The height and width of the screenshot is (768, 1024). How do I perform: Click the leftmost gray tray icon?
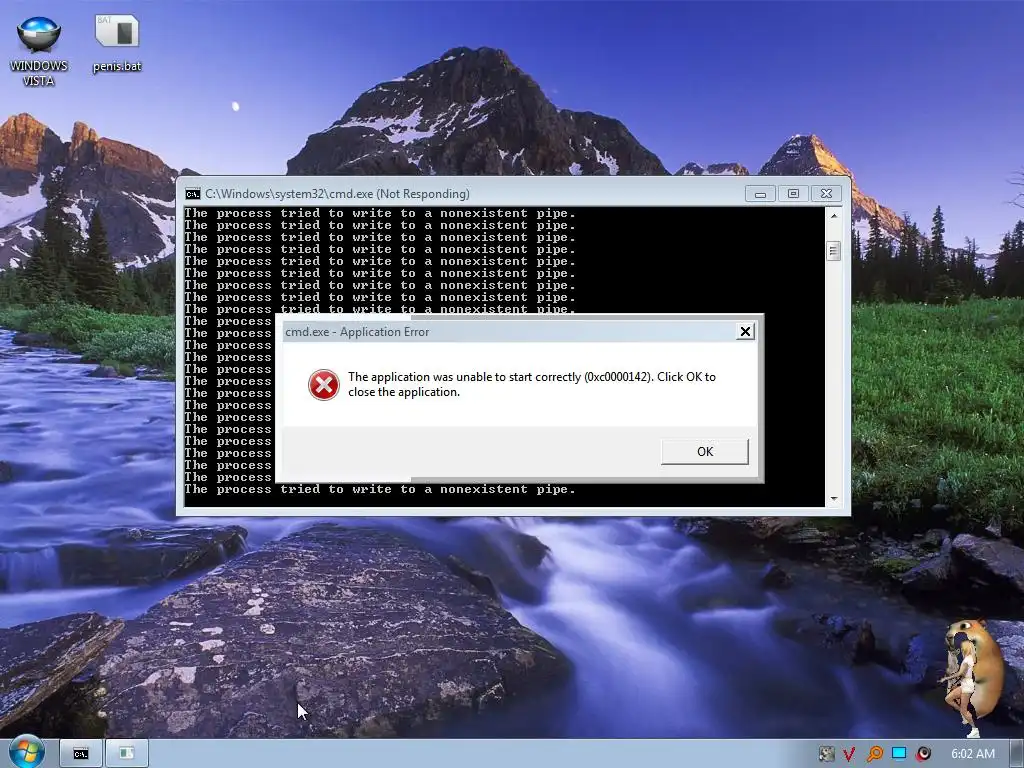pyautogui.click(x=826, y=754)
